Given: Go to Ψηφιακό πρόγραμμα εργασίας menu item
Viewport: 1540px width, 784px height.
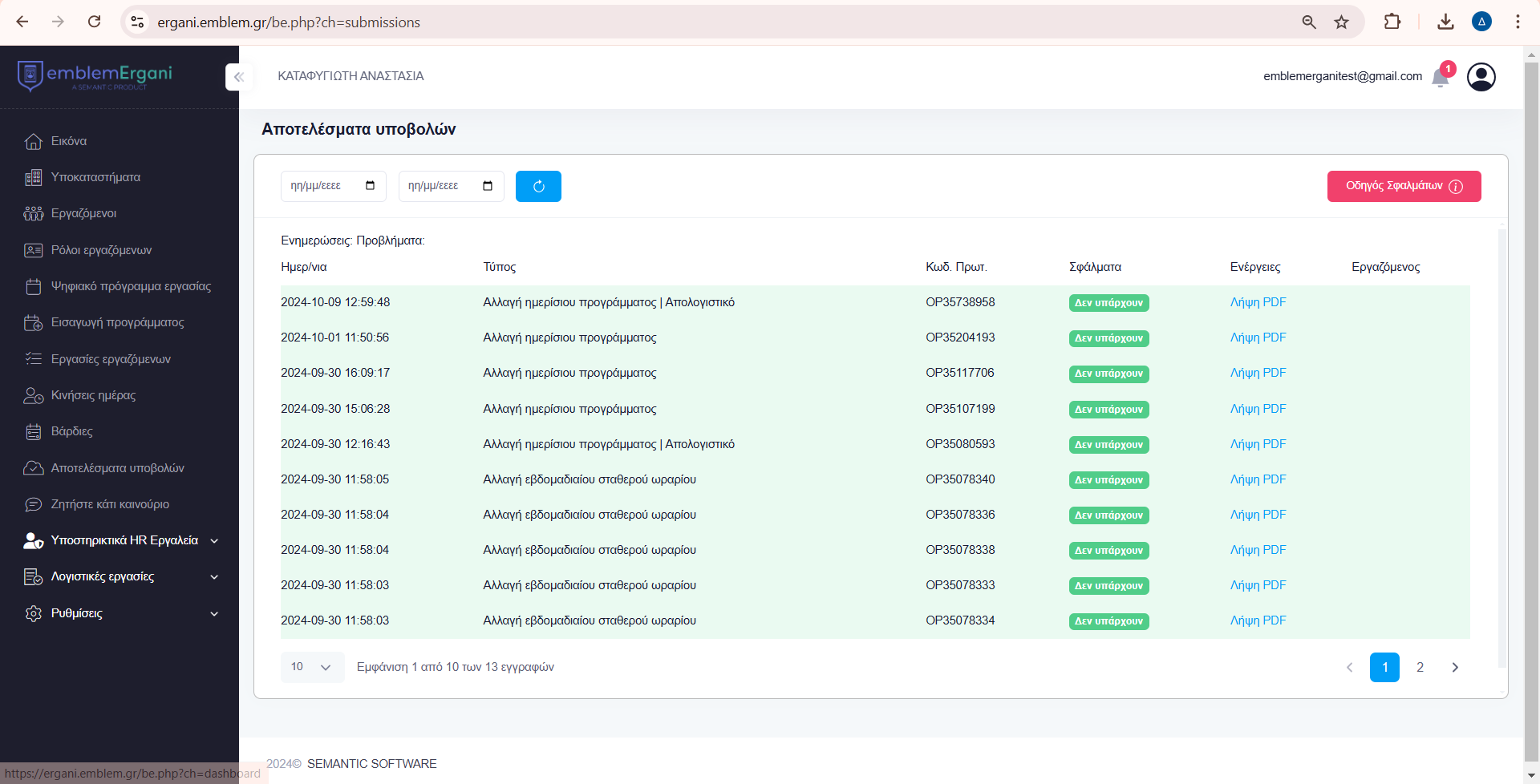Looking at the screenshot, I should (131, 286).
